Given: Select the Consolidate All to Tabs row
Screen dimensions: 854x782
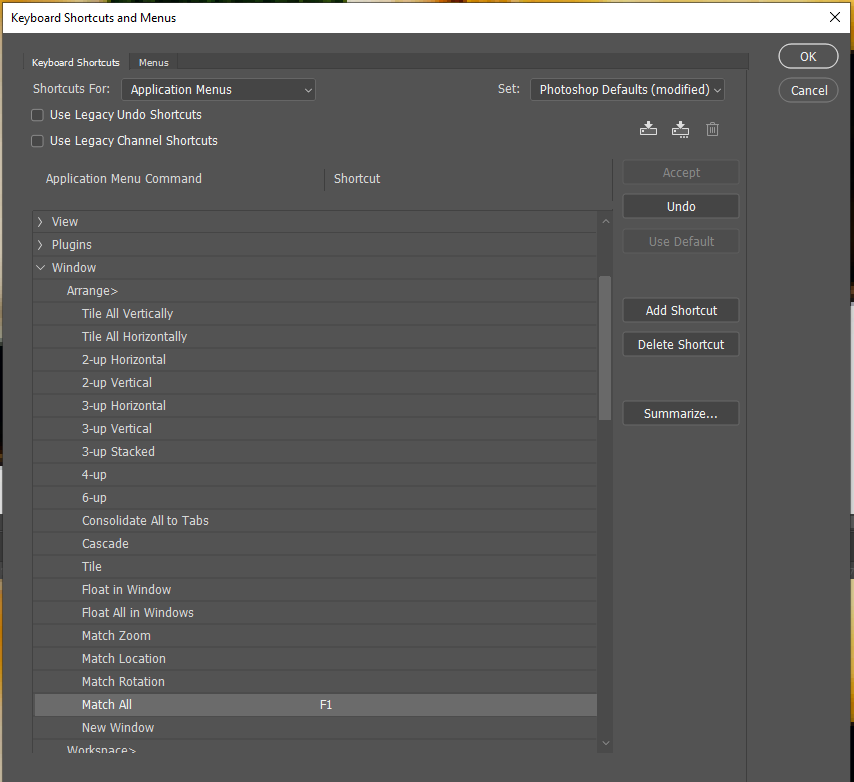Looking at the screenshot, I should [315, 521].
